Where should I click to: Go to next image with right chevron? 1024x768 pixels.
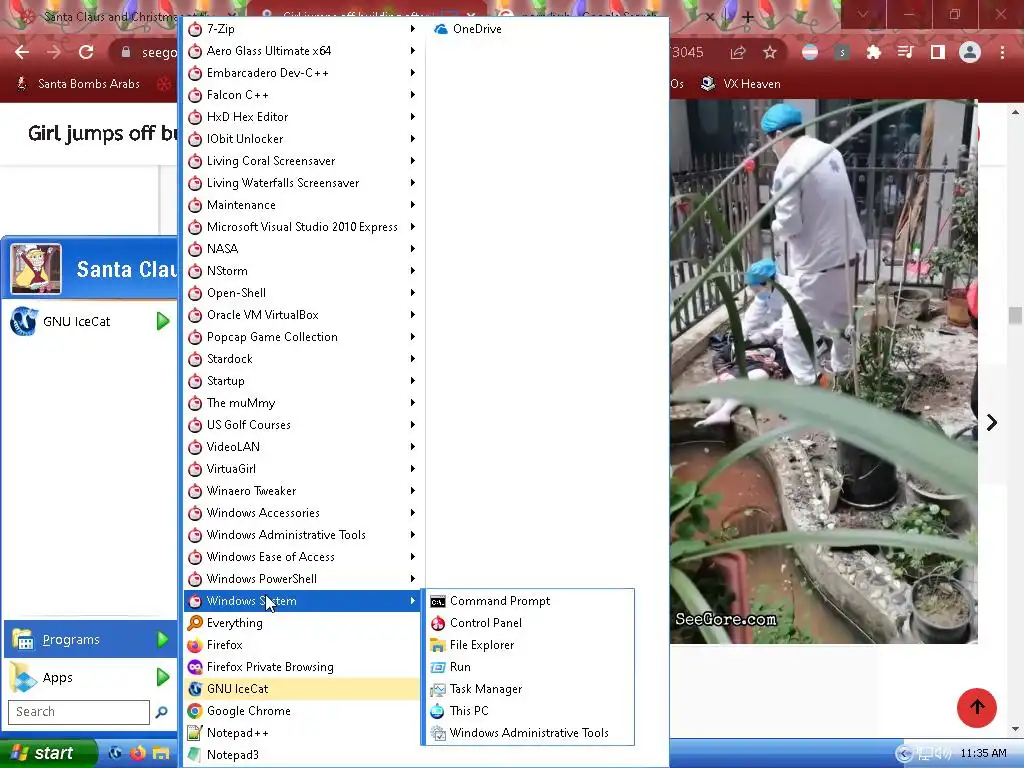(x=992, y=423)
